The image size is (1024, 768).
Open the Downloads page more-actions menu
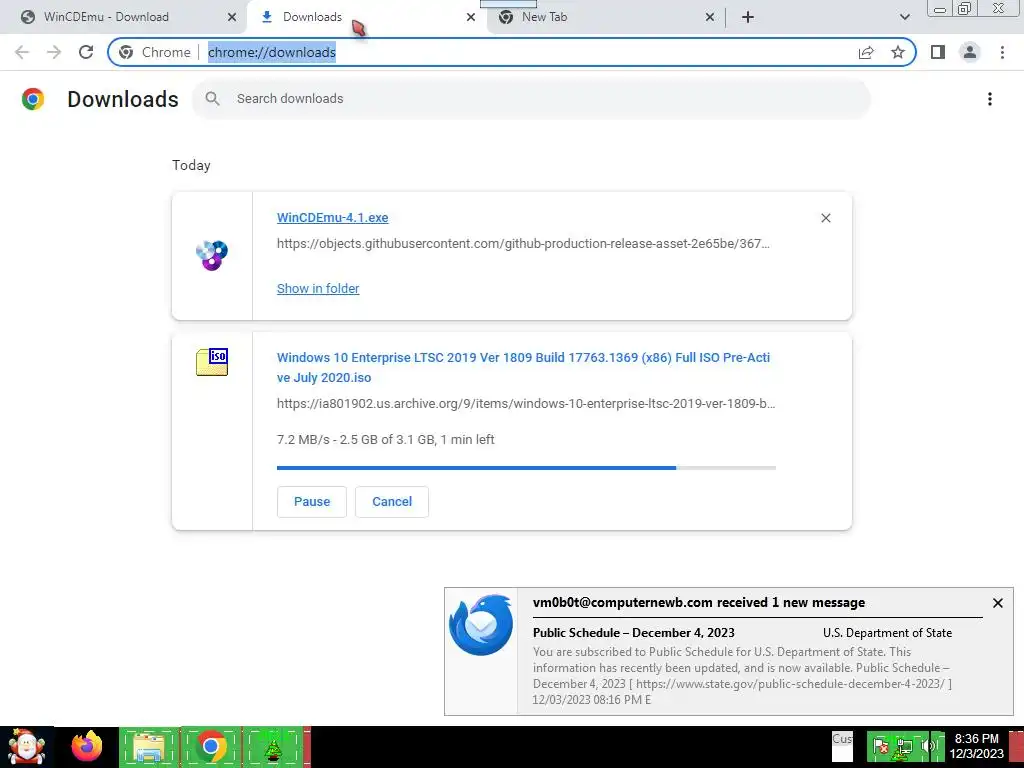tap(990, 99)
